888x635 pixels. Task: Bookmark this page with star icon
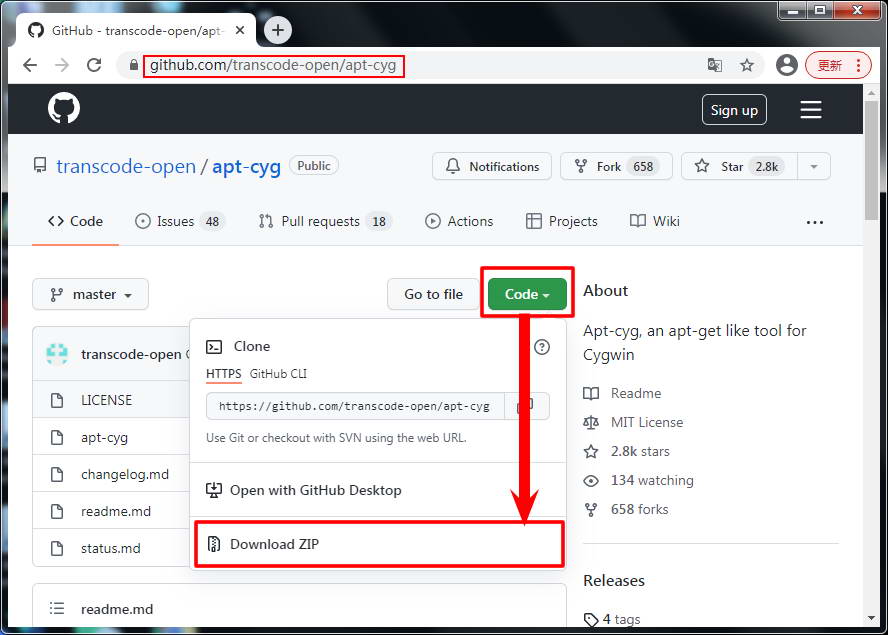point(747,65)
